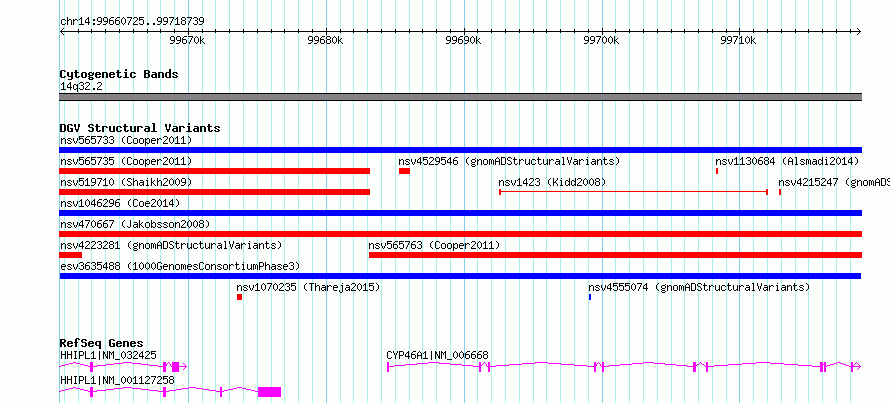Select the esv3635488 1000Genomes blue bar
The width and height of the screenshot is (890, 403).
(x=460, y=276)
